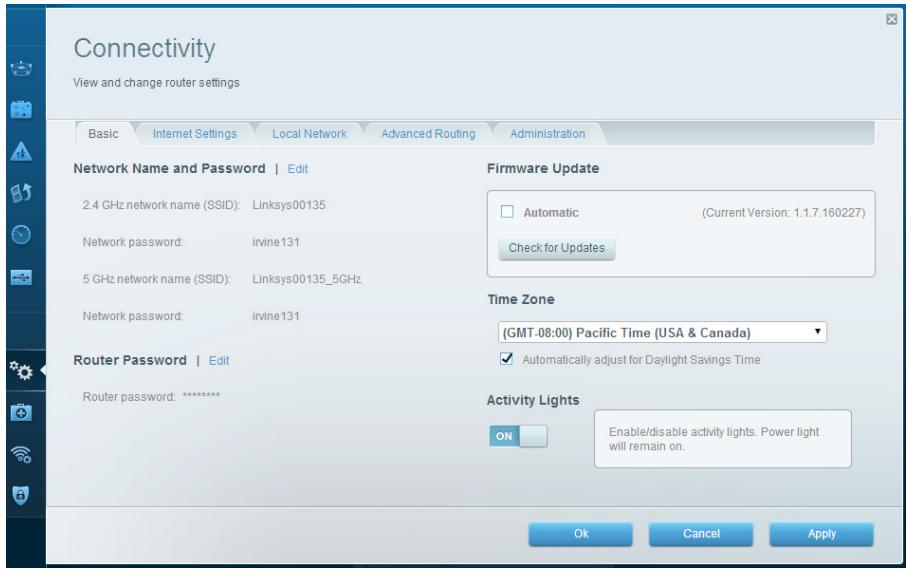The height and width of the screenshot is (570, 906).
Task: Click Check for Updates button
Action: tap(556, 248)
